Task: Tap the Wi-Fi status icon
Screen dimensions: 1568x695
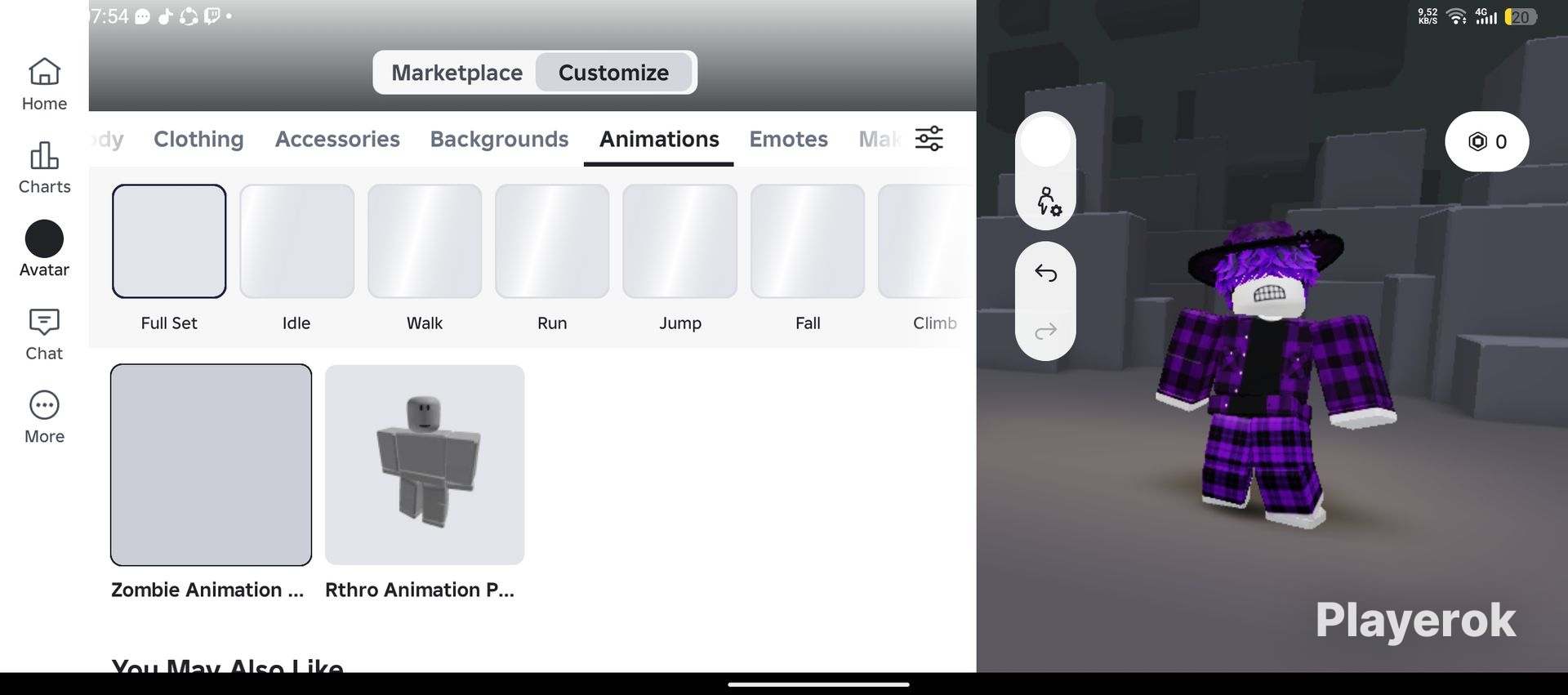Action: point(1456,16)
